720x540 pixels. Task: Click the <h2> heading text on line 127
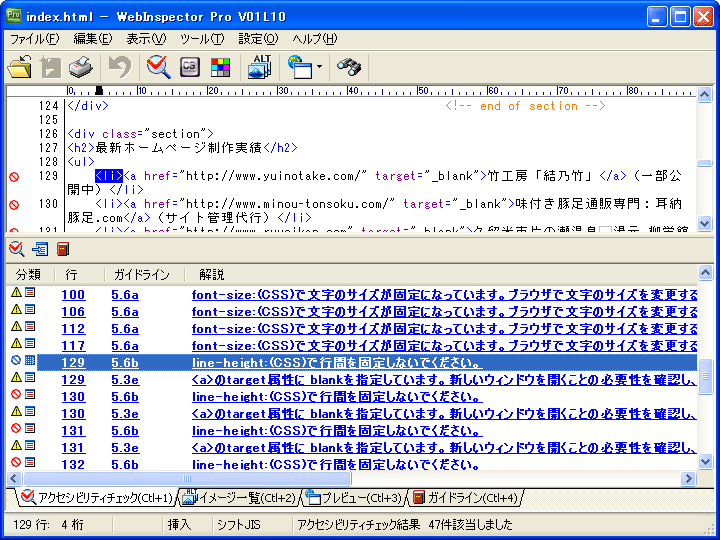tap(178, 148)
